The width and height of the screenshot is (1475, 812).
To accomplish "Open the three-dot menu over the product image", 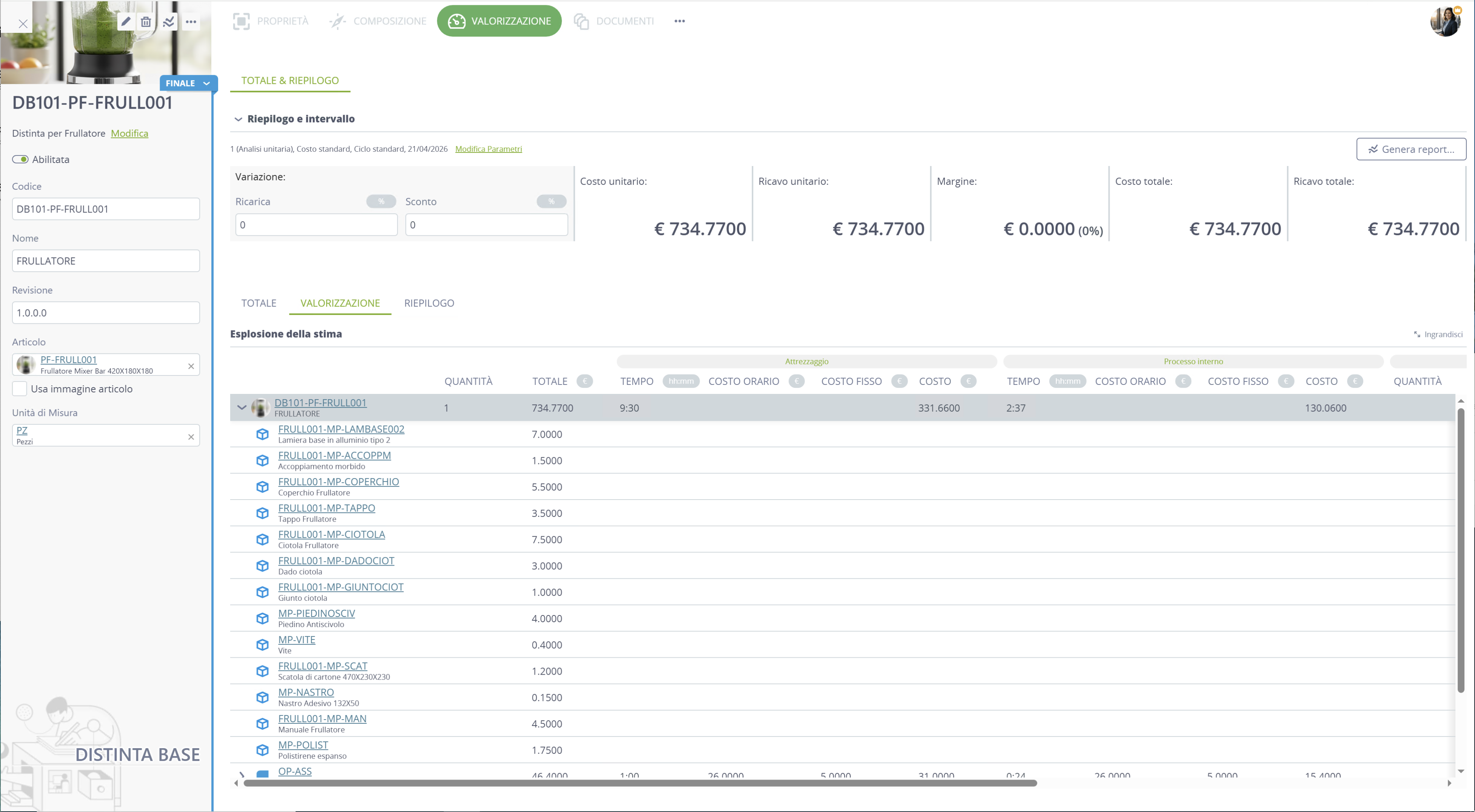I will coord(191,22).
